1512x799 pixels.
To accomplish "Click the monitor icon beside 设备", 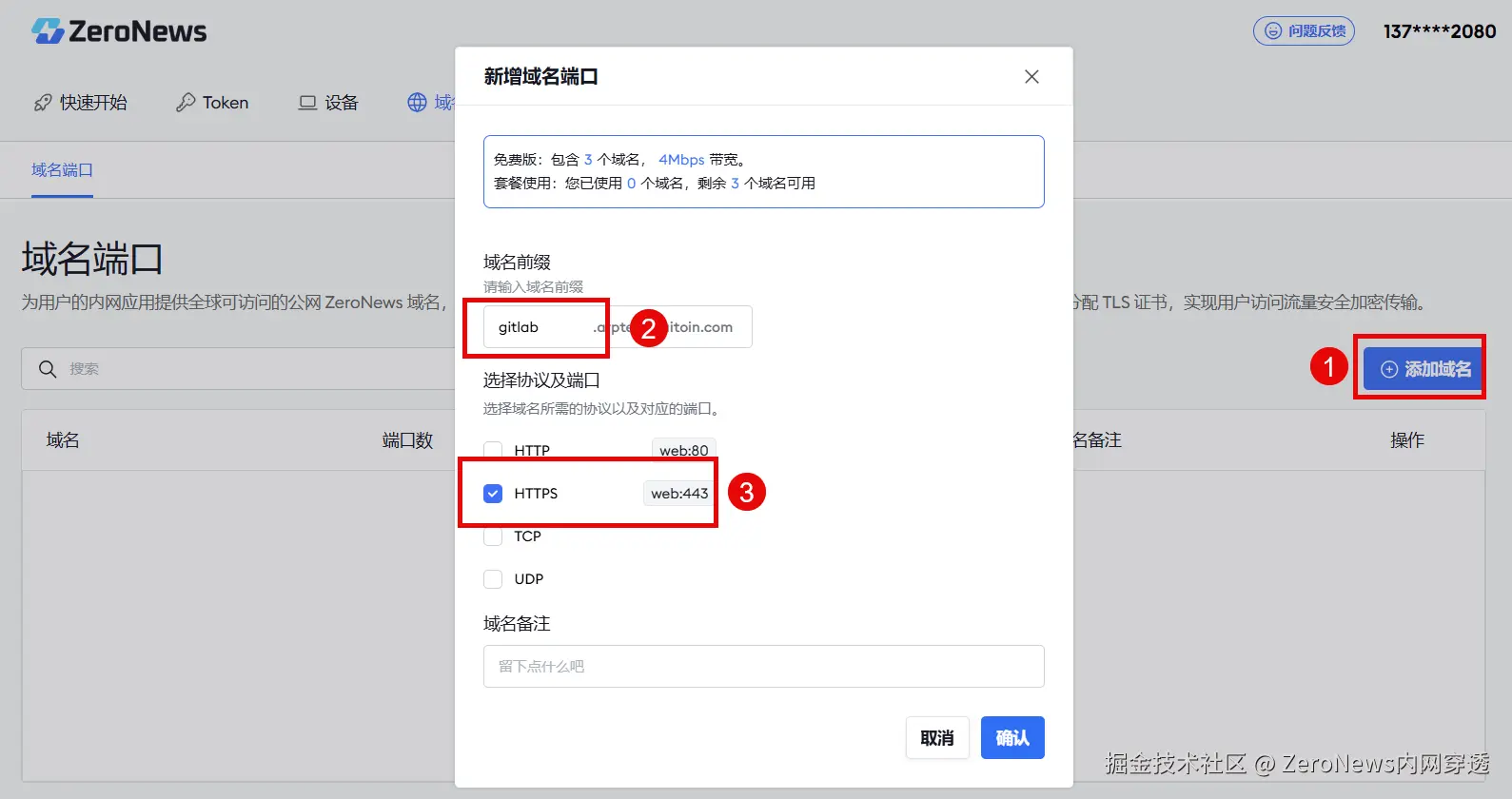I will (x=307, y=103).
